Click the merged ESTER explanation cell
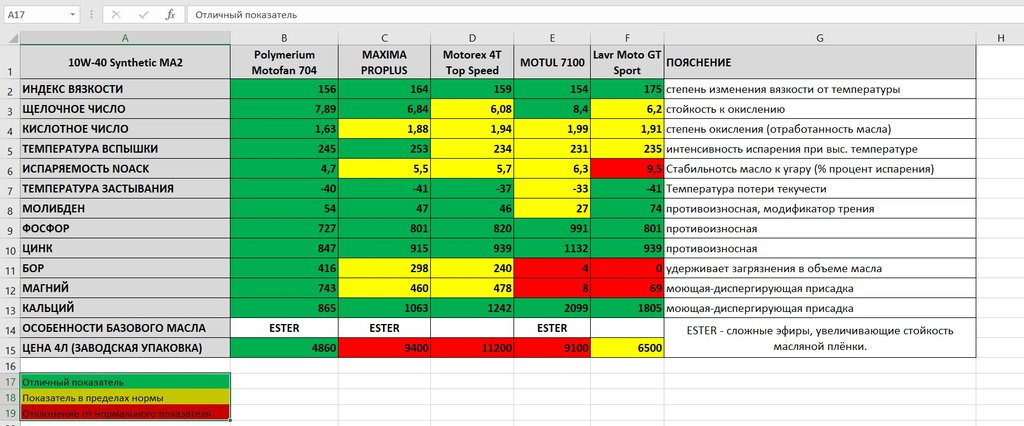This screenshot has width=1024, height=426. click(x=820, y=338)
